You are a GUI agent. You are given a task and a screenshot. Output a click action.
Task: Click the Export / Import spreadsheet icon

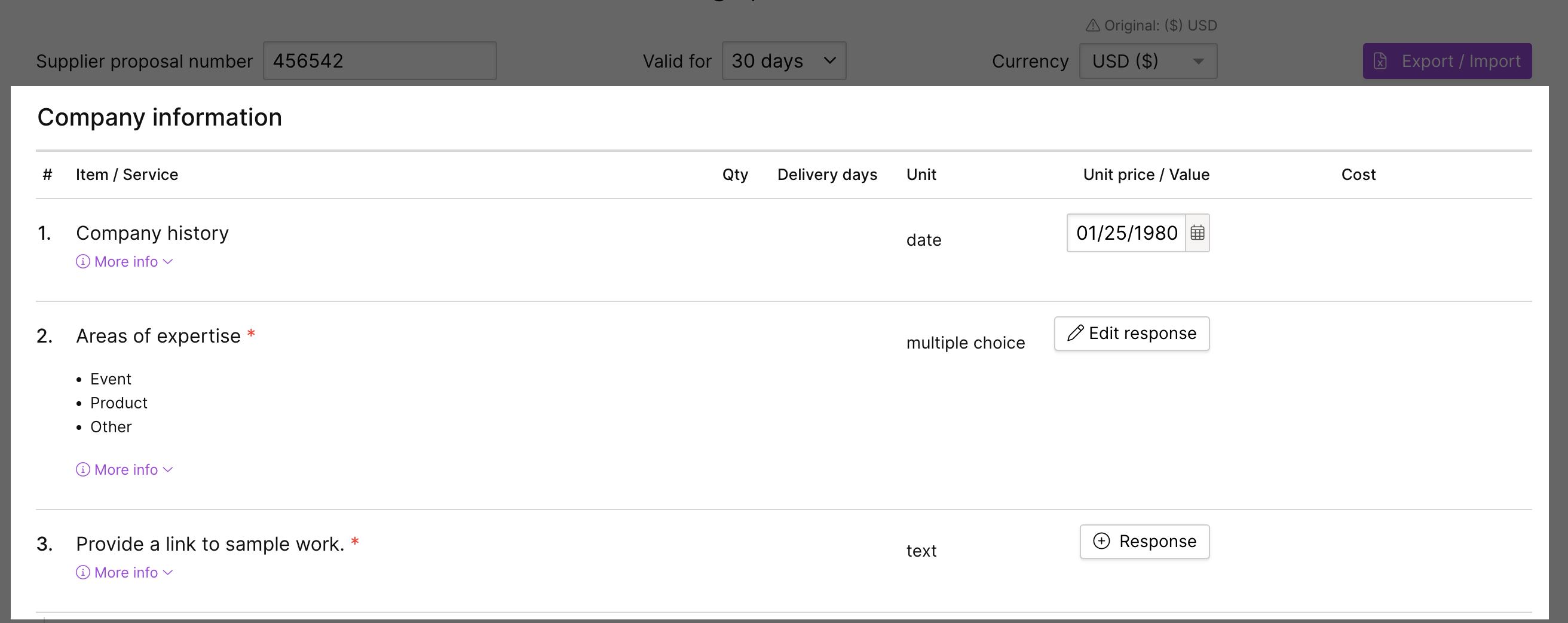[x=1380, y=61]
